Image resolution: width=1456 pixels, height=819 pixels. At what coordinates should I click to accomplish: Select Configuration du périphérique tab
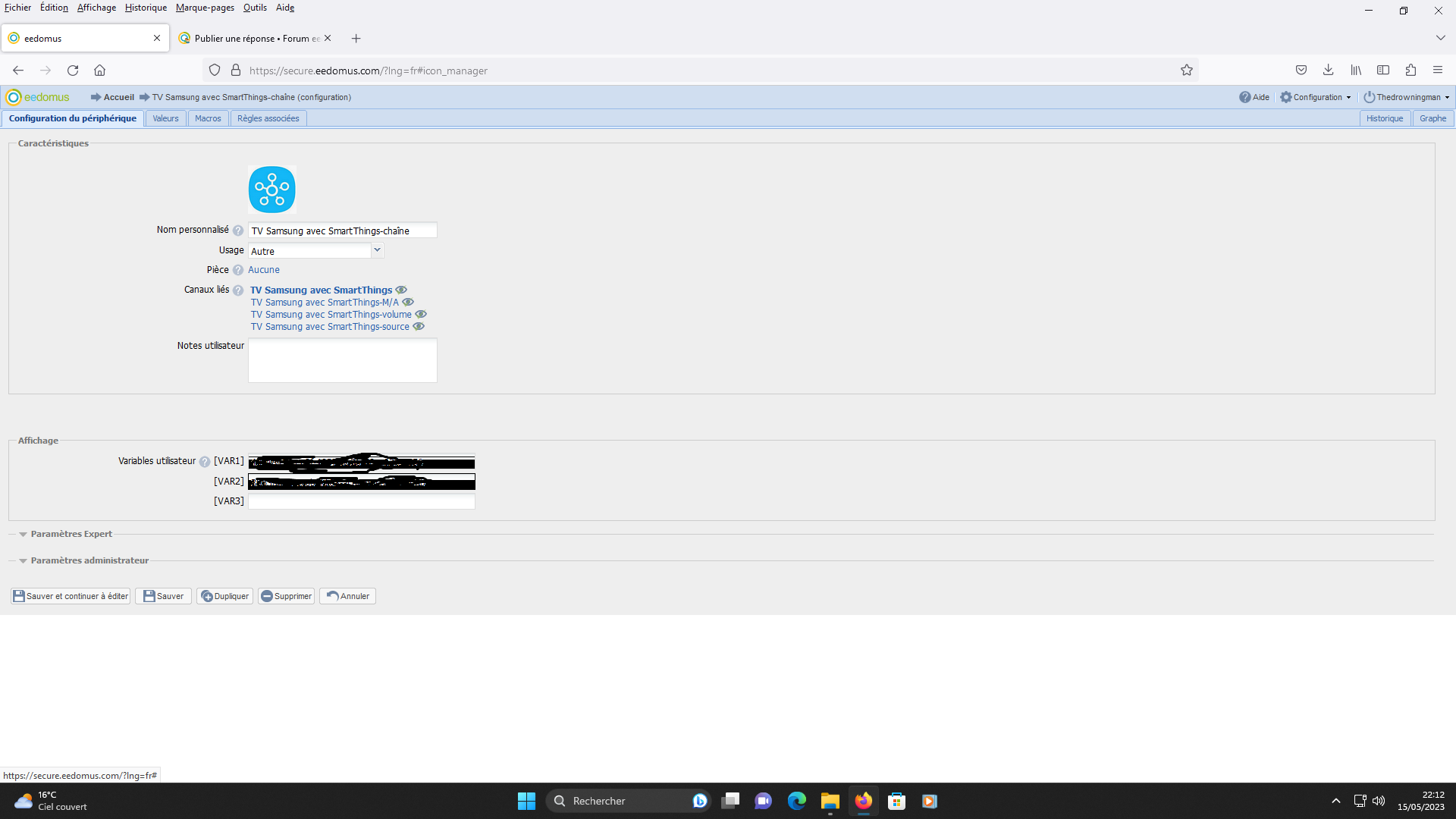(73, 118)
